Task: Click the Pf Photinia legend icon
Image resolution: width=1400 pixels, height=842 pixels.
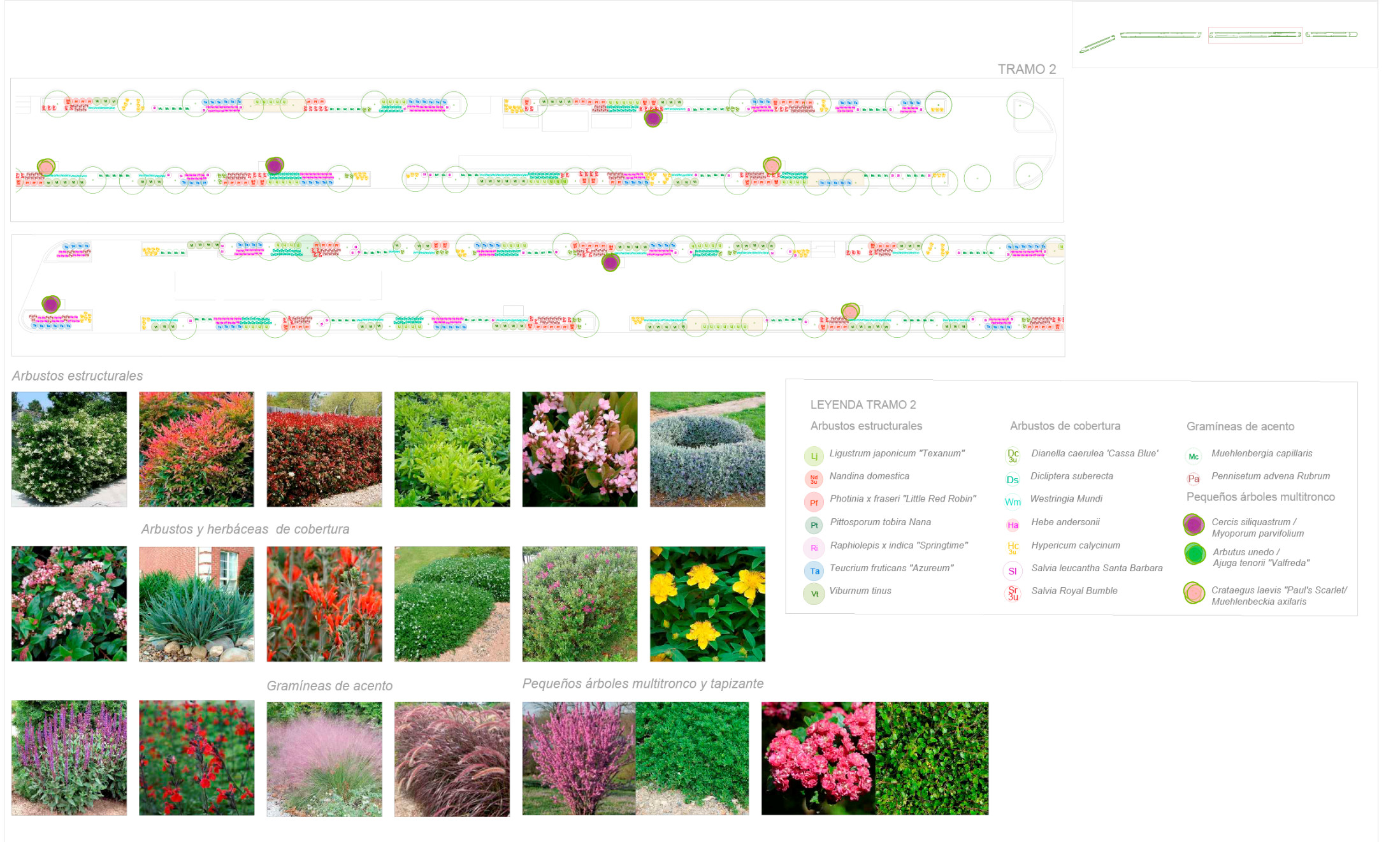Action: [814, 502]
